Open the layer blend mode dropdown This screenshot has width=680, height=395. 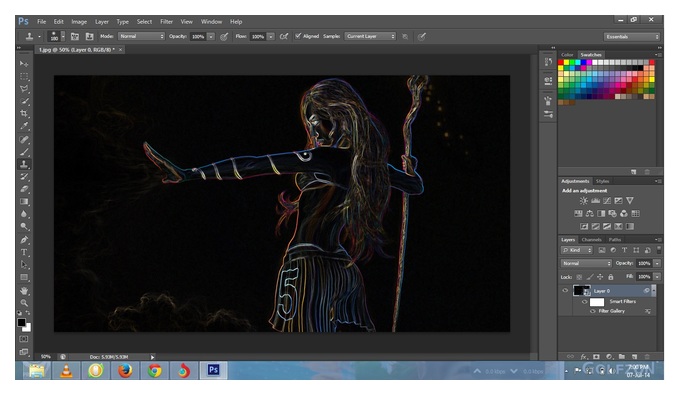[x=586, y=263]
